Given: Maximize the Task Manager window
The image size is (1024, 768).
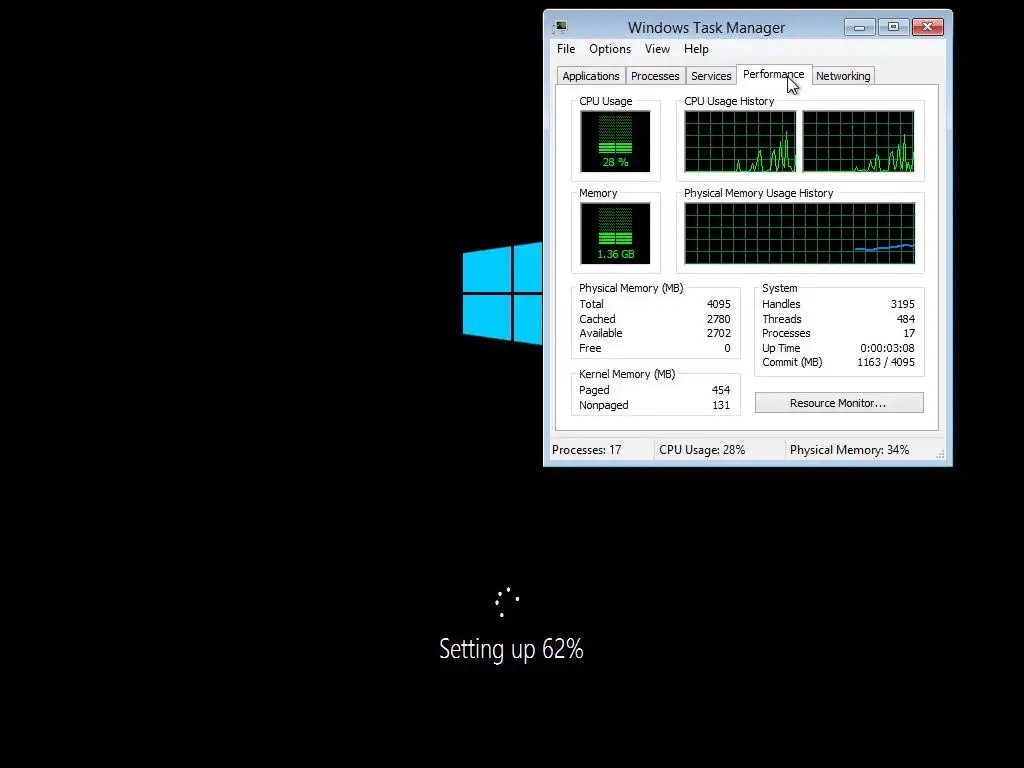Looking at the screenshot, I should click(x=893, y=27).
